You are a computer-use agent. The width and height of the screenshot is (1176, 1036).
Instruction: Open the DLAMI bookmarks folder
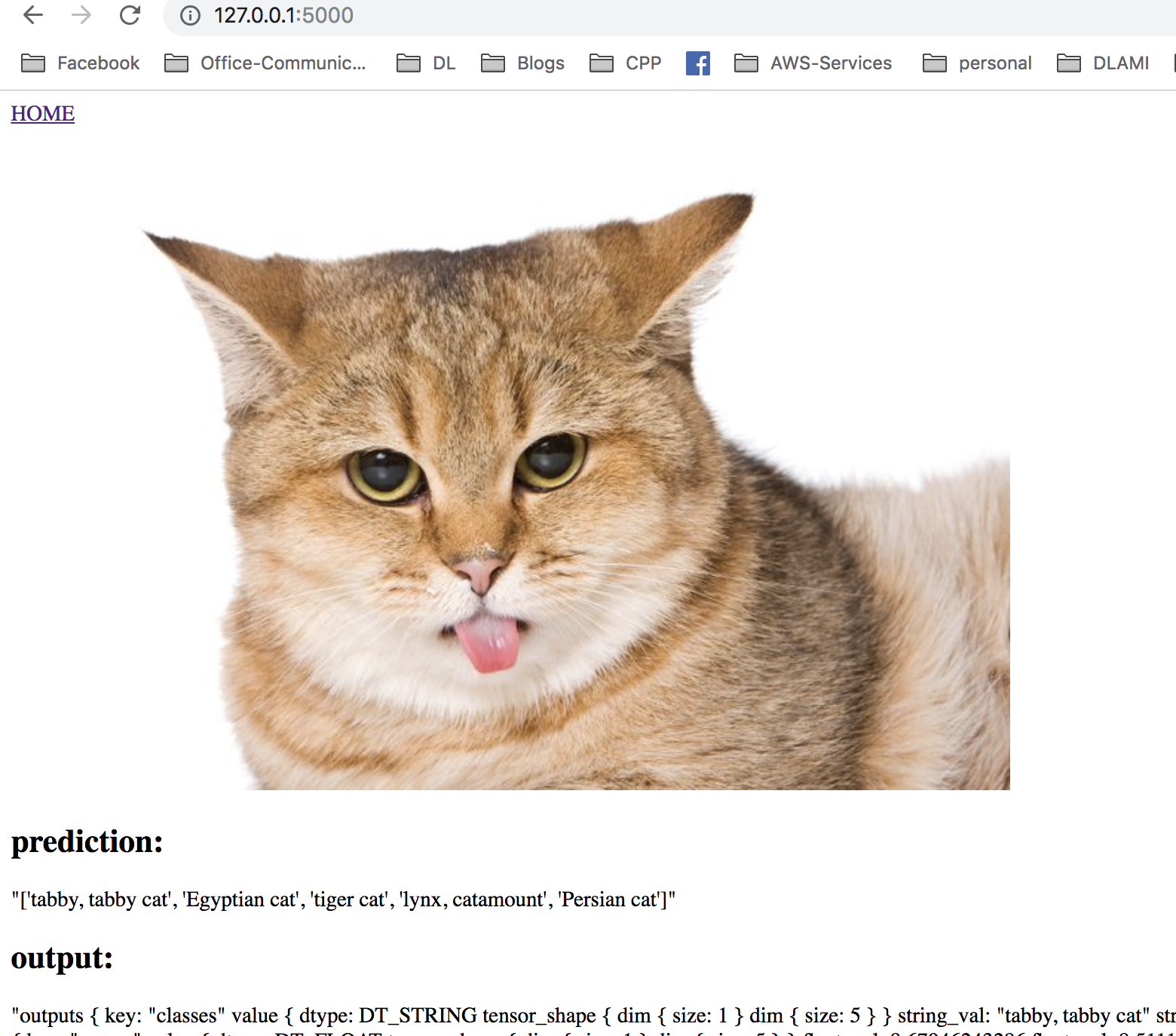click(x=1103, y=63)
